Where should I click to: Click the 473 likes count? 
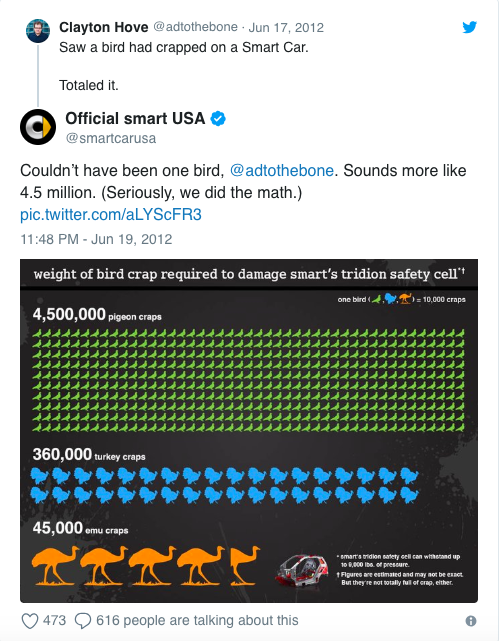coord(54,621)
